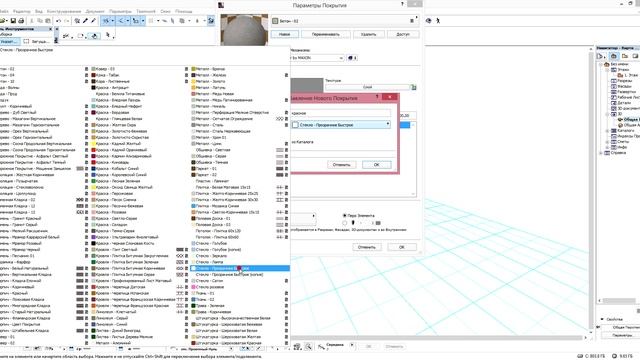Click the arrow cursor icon in the info box
The image size is (640, 360).
click(108, 36)
